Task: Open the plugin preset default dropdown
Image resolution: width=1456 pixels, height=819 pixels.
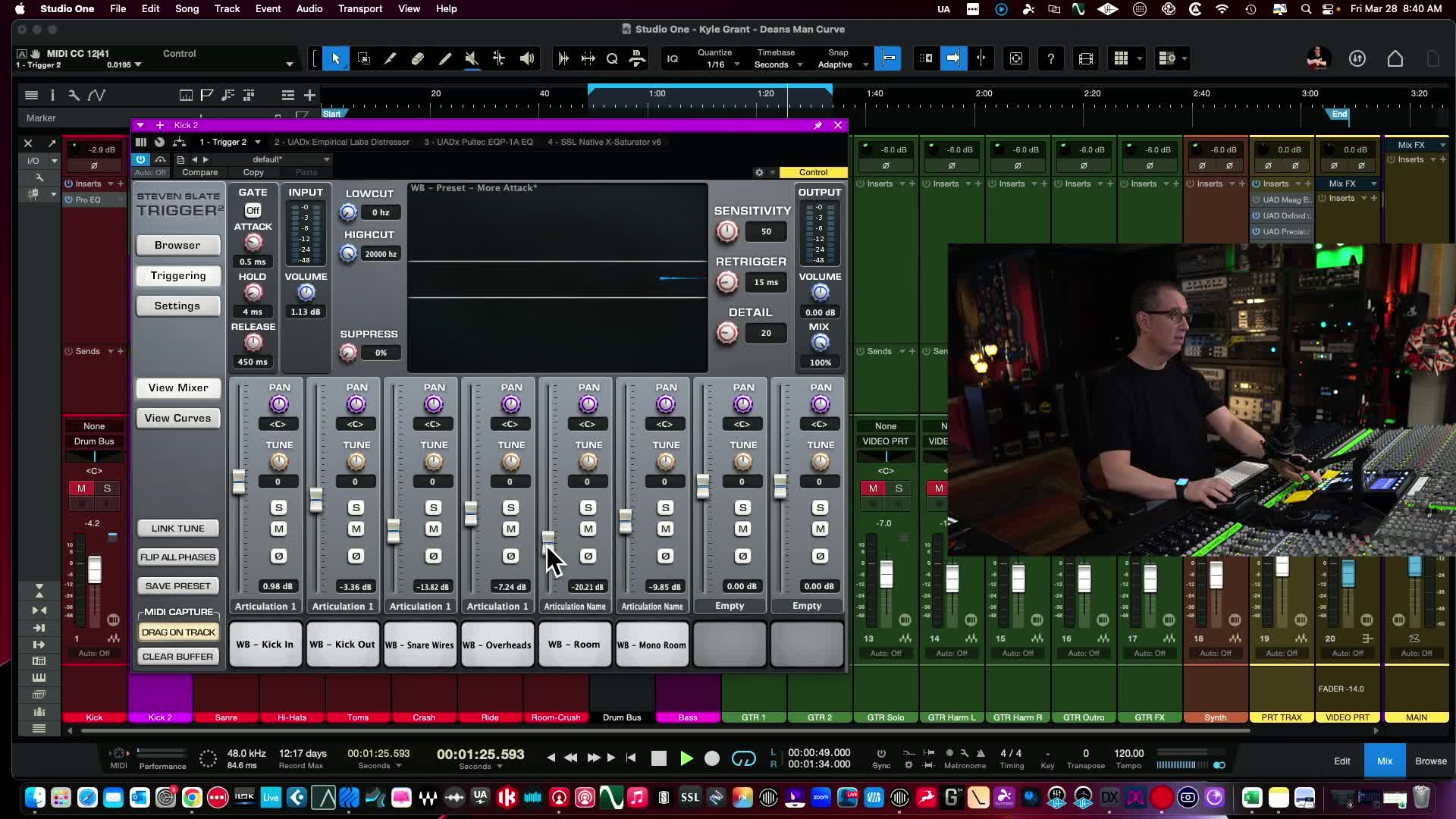Action: (x=291, y=159)
